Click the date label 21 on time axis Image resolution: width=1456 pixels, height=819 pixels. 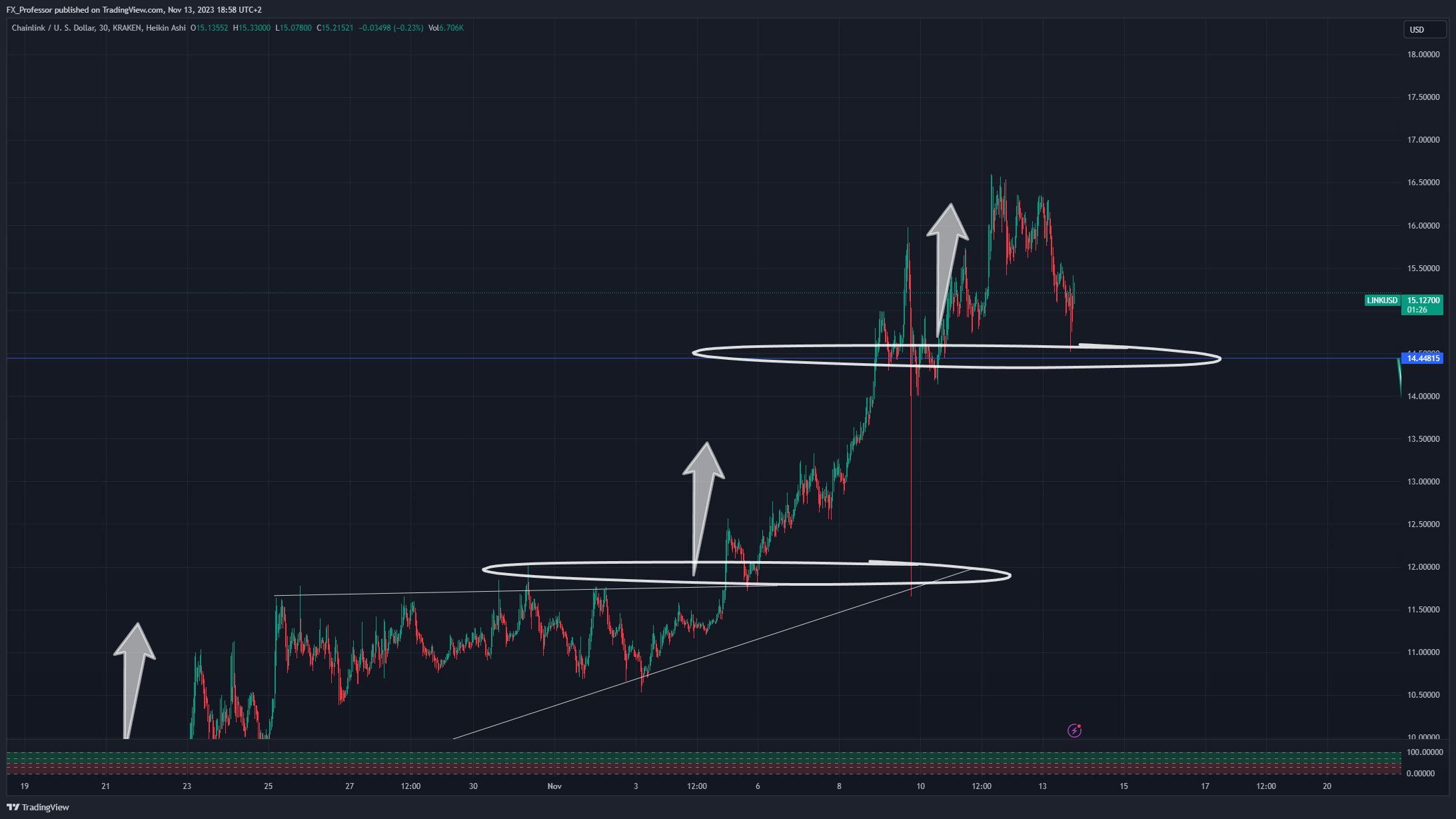[x=106, y=786]
